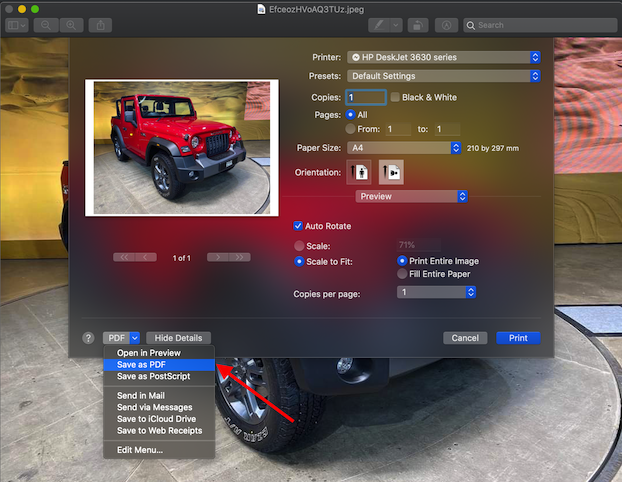This screenshot has width=622, height=482.
Task: Click the PDF dropdown arrow button
Action: (135, 338)
